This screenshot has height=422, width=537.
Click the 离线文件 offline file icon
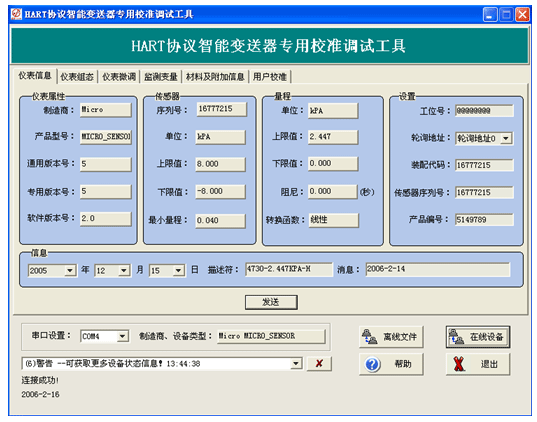tap(369, 337)
